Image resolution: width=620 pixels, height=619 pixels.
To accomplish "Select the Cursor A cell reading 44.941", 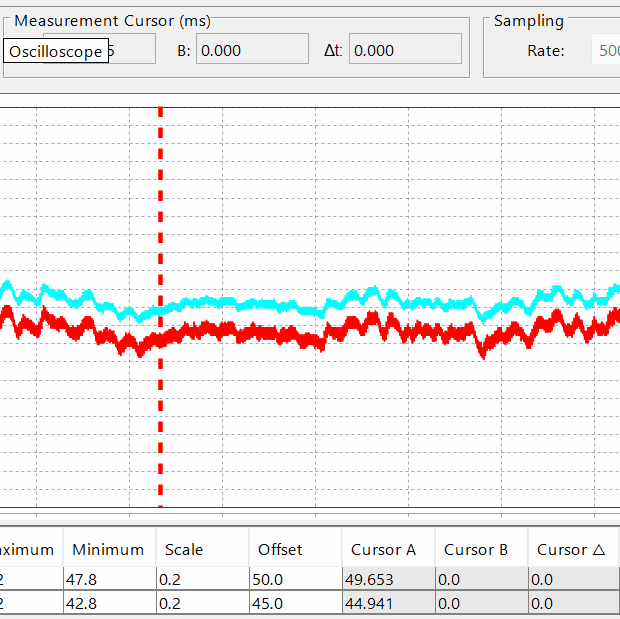I will [x=387, y=603].
